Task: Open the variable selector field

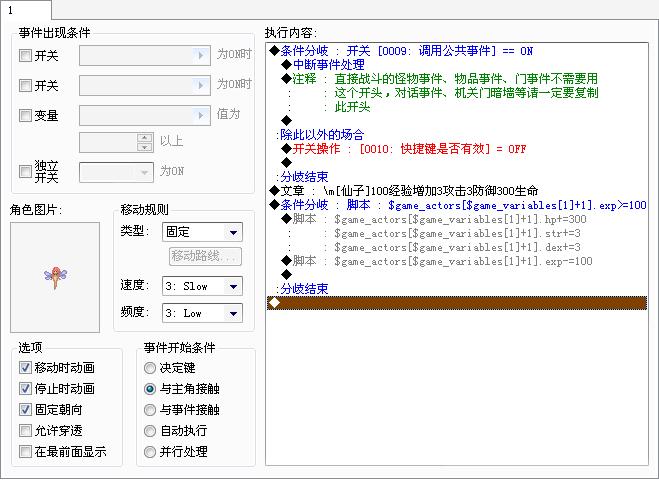Action: coord(145,115)
